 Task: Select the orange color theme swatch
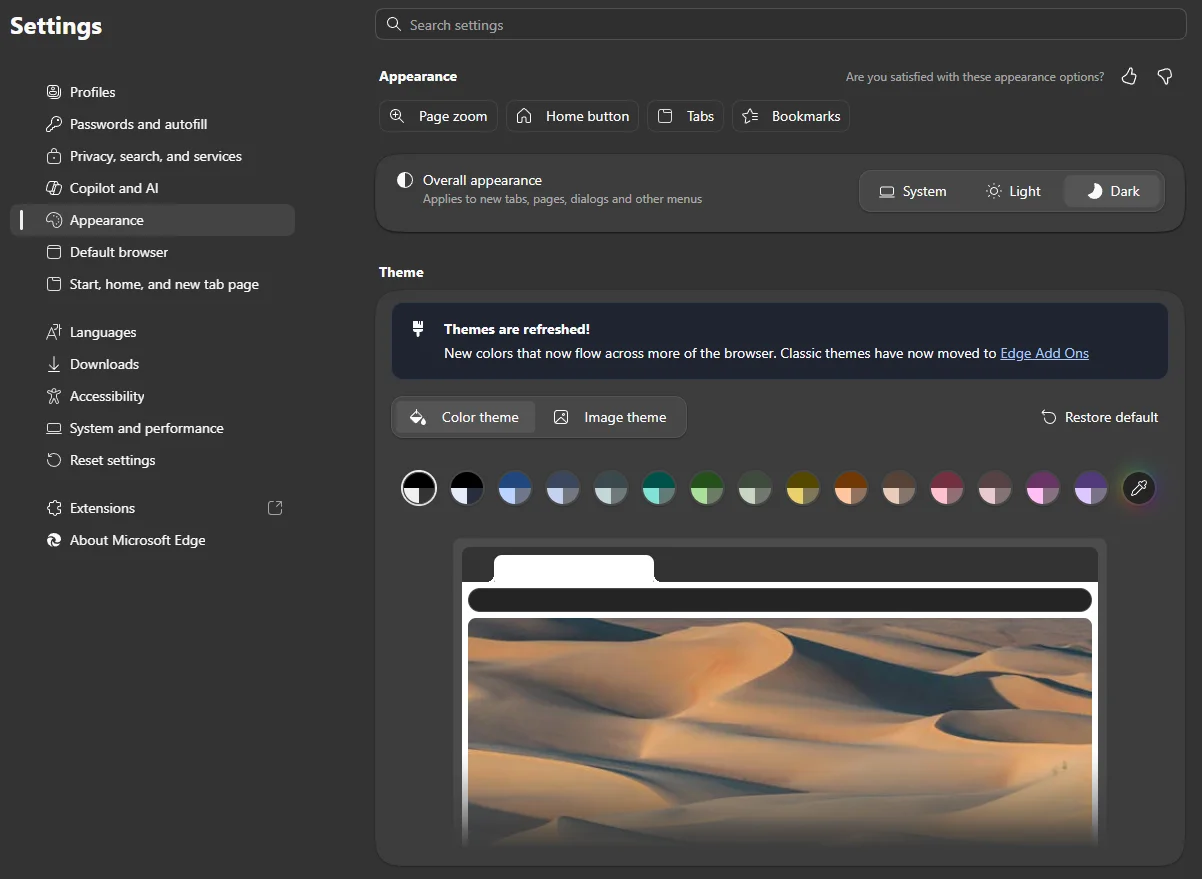tap(851, 488)
